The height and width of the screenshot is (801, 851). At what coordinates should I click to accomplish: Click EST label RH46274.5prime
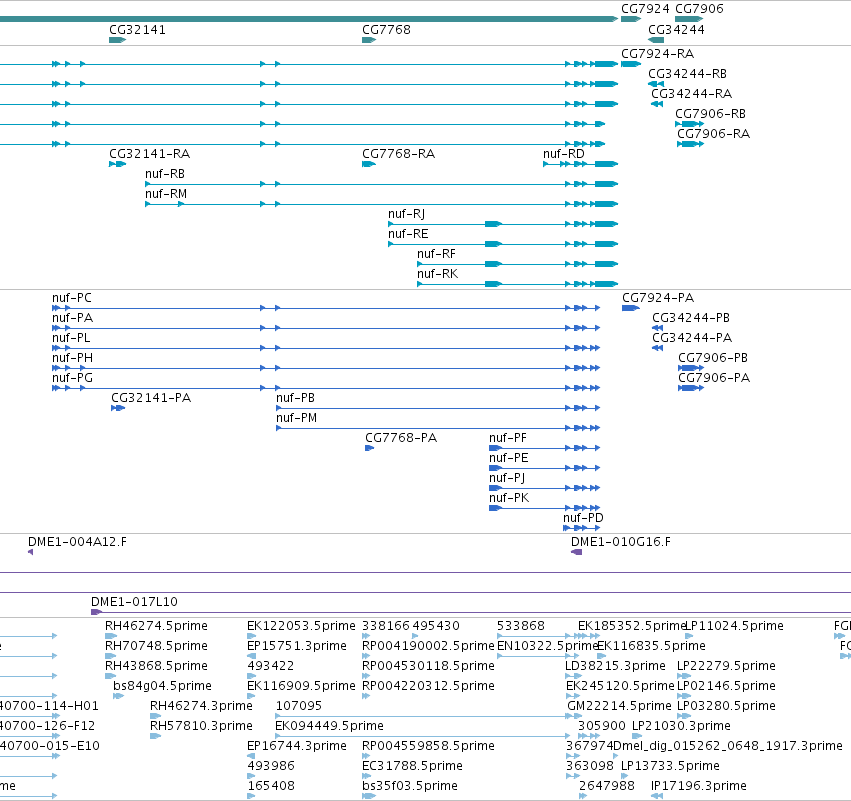(x=156, y=626)
